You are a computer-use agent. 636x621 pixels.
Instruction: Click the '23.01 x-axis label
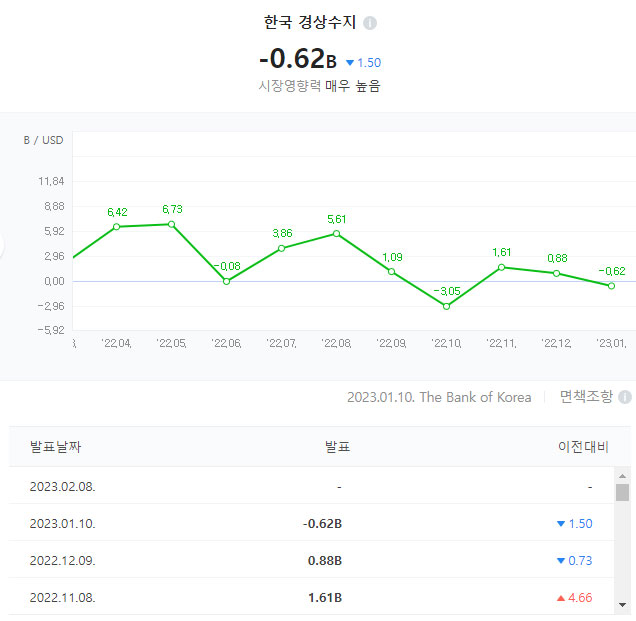(x=611, y=344)
